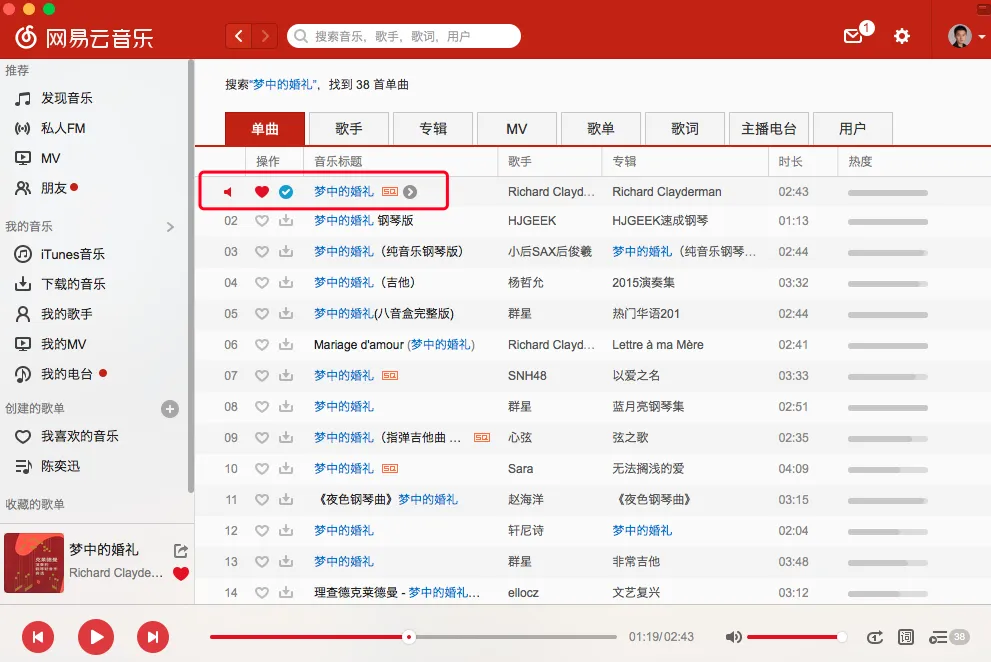The image size is (991, 662).
Task: Click the add playlist plus icon
Action: [170, 408]
